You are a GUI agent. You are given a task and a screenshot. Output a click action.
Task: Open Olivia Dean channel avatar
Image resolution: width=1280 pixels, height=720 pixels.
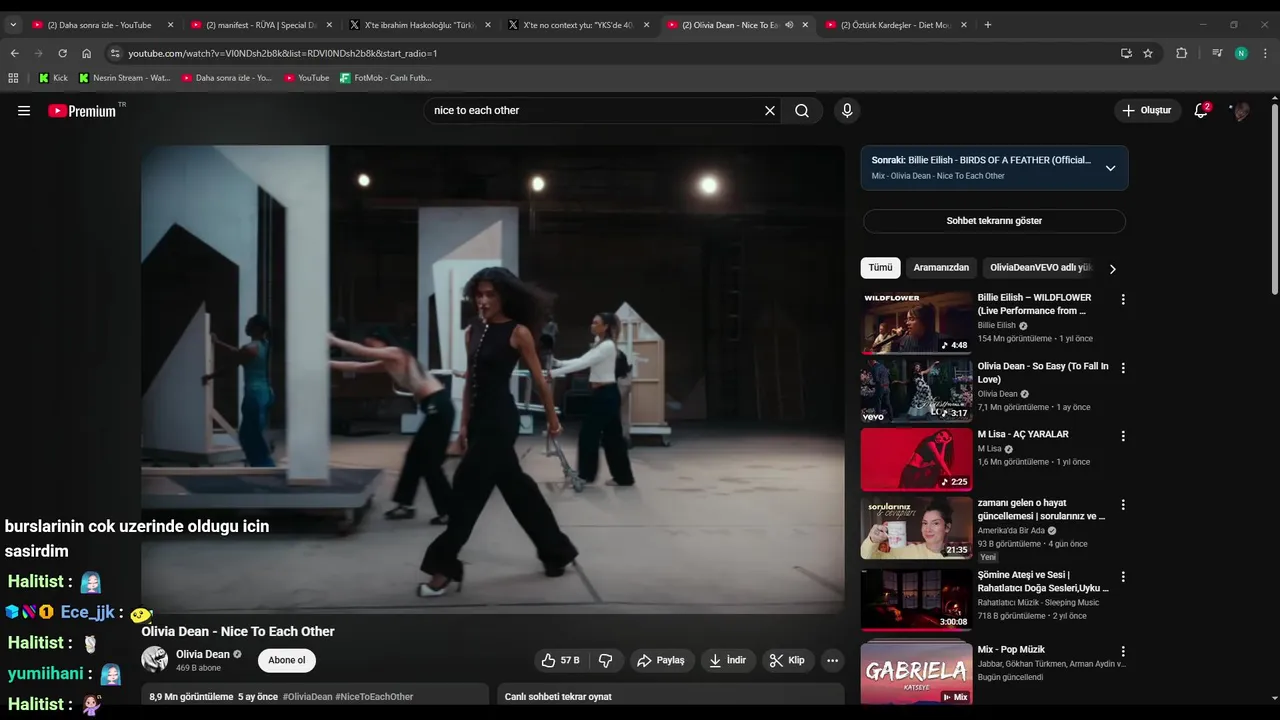pyautogui.click(x=155, y=660)
